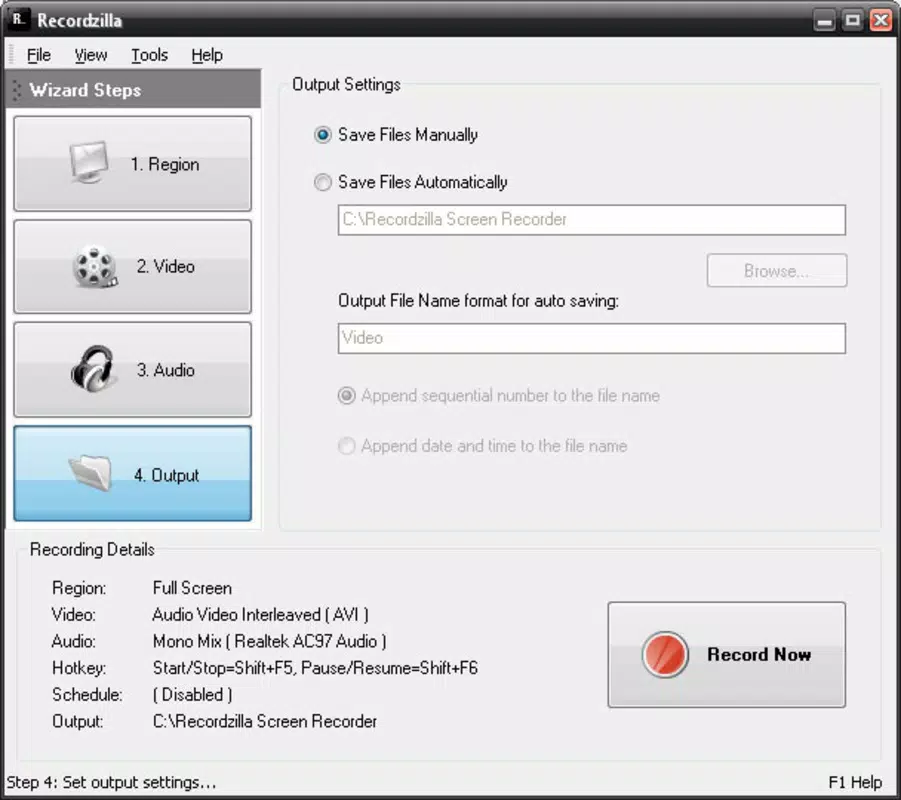Click the Browse... button

(x=777, y=270)
